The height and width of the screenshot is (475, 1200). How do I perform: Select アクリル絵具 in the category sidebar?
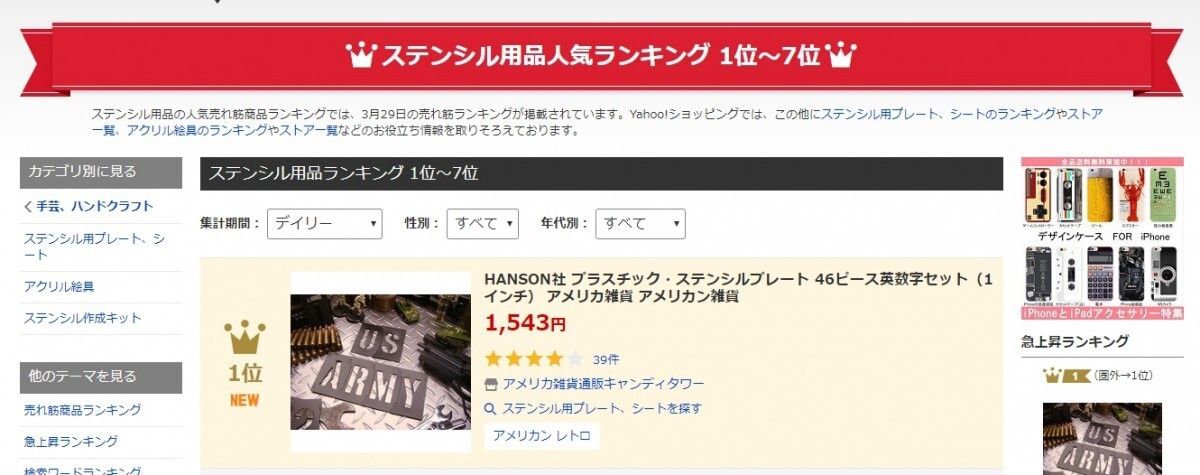(59, 287)
